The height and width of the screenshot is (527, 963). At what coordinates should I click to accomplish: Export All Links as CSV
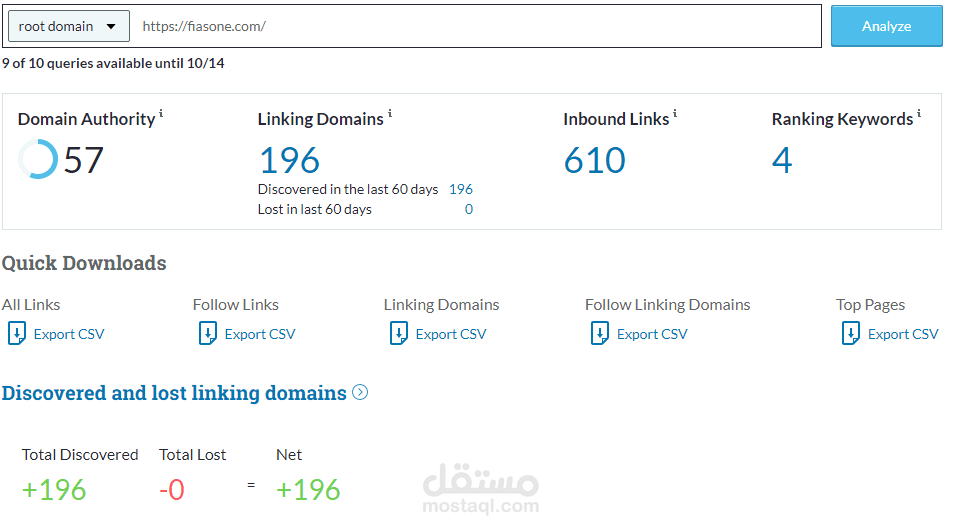point(69,334)
